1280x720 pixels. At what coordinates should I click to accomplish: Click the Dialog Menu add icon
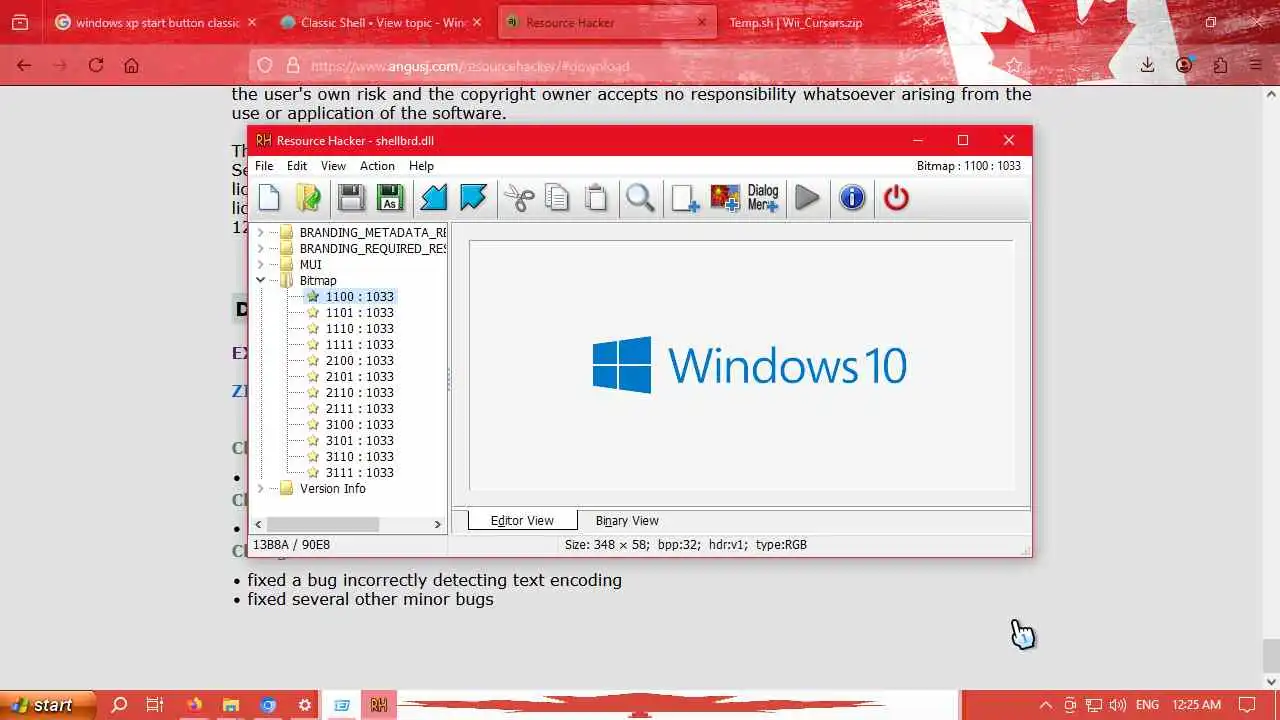(763, 198)
